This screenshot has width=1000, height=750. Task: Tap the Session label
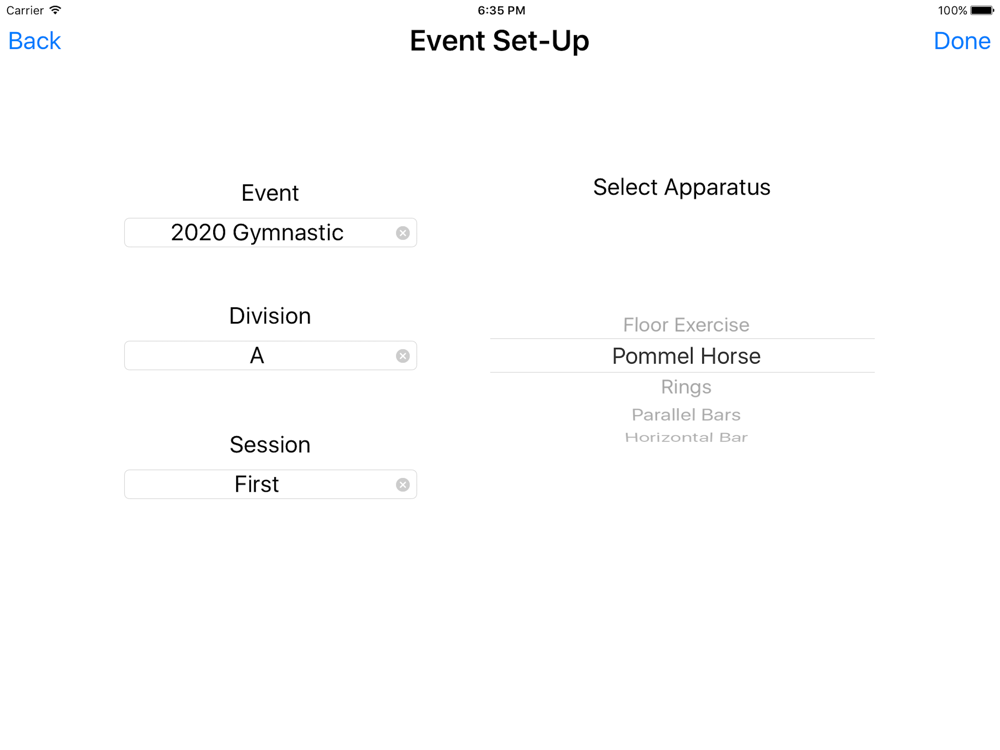pos(270,445)
